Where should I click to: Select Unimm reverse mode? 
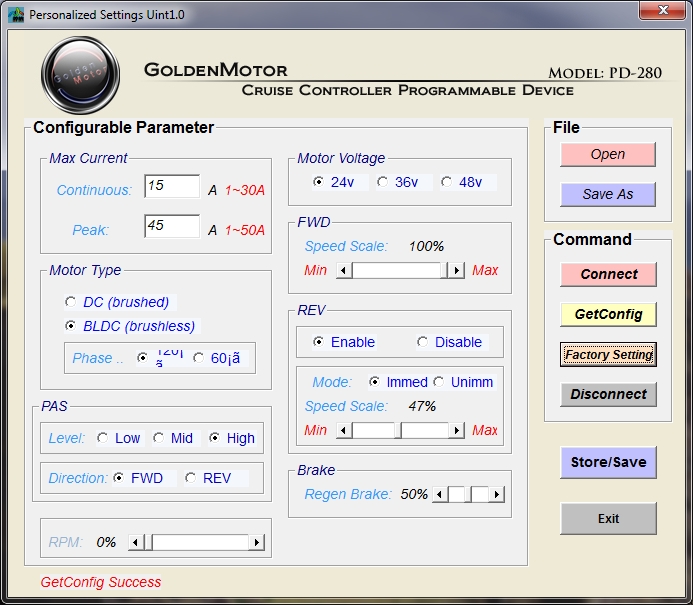[x=439, y=382]
